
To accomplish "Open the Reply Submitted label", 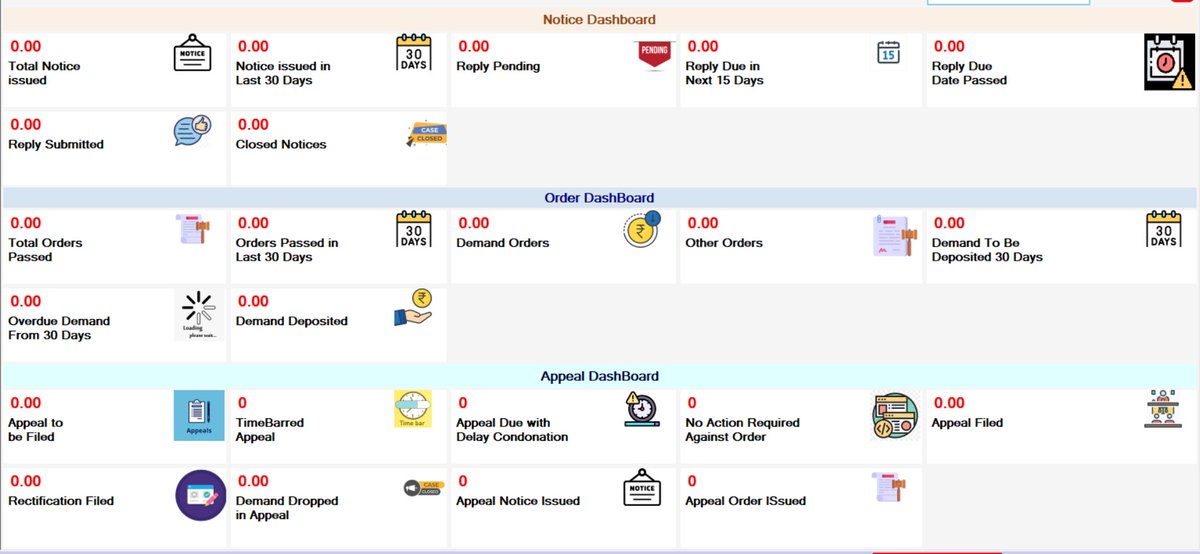I will click(x=56, y=144).
